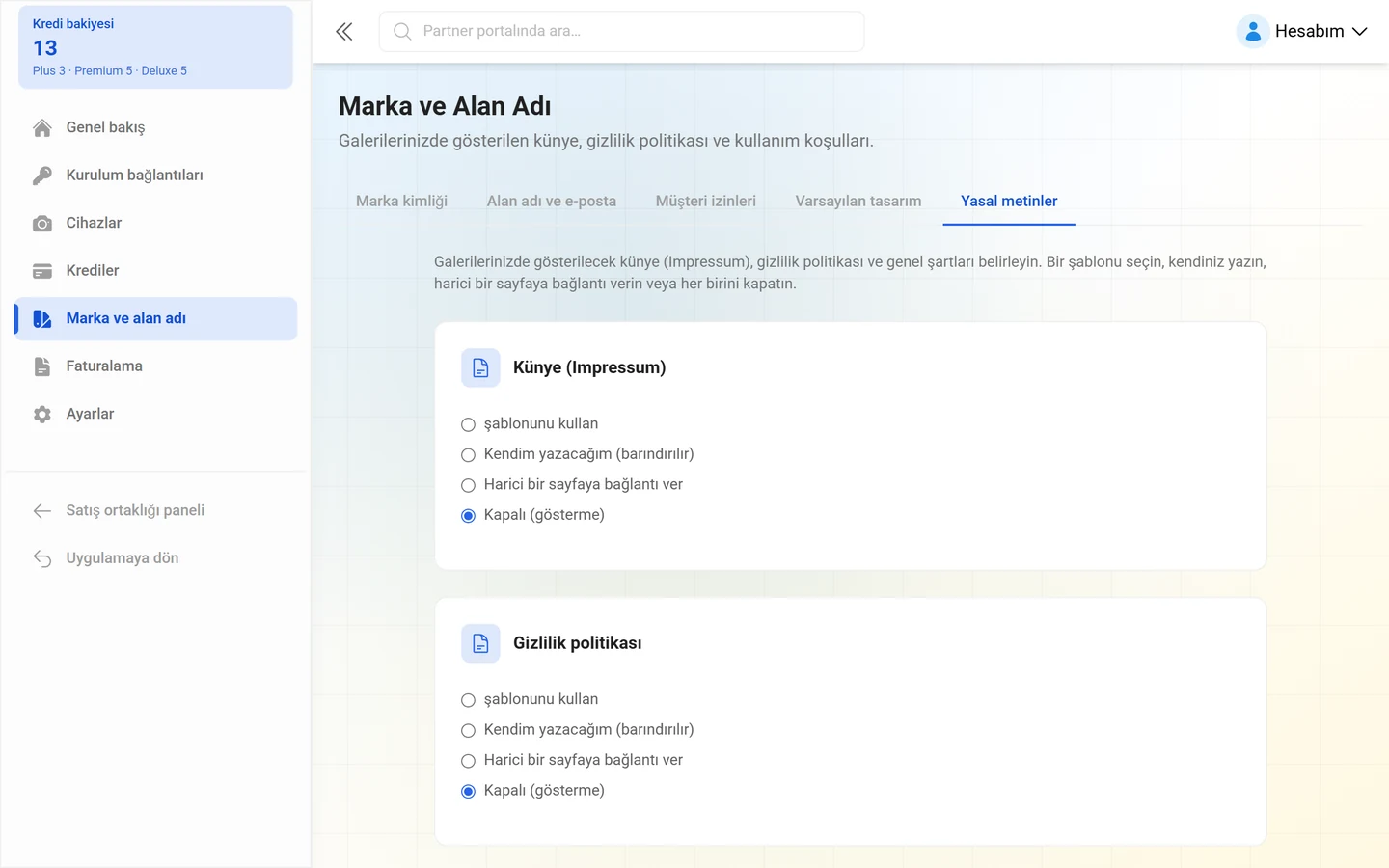Go to Genel bakış
1389x868 pixels.
pos(155,127)
